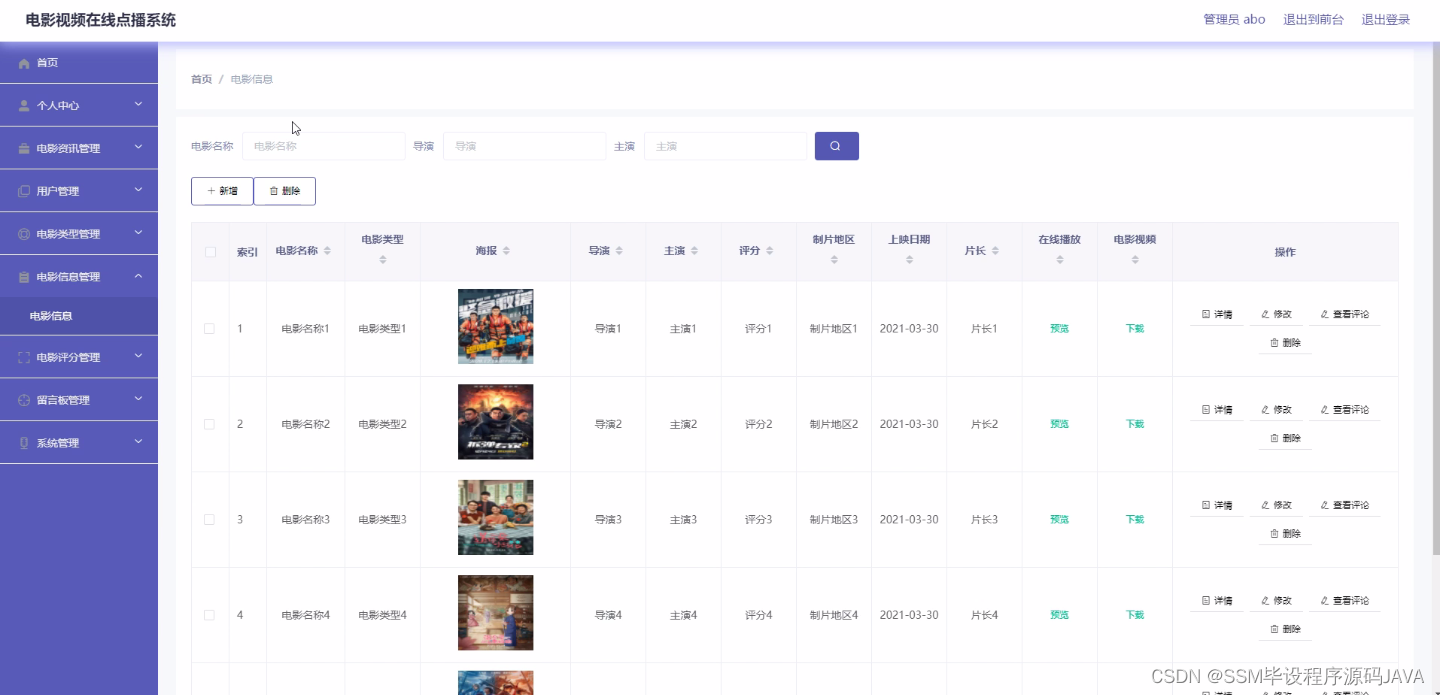The image size is (1440, 695).
Task: Click the 新增 button
Action: pos(221,190)
